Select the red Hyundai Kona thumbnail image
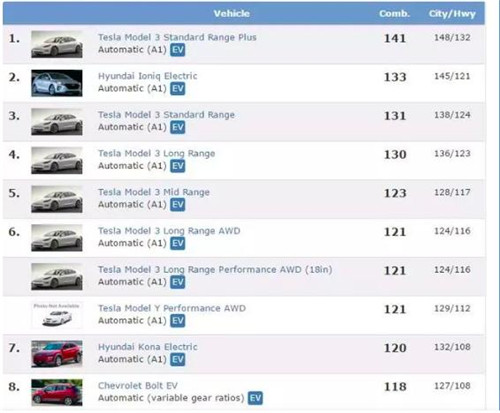Screen dimensions: 500x413 pos(57,354)
